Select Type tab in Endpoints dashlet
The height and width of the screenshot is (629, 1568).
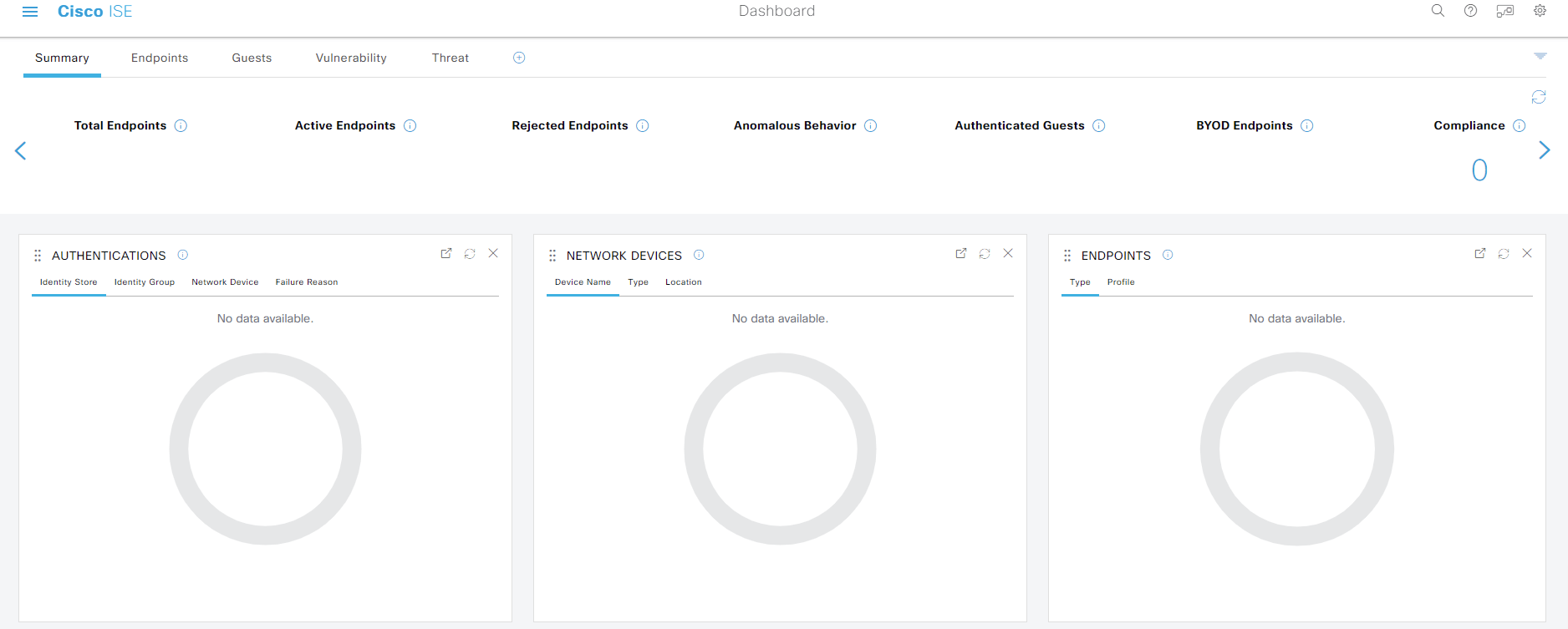(x=1080, y=282)
